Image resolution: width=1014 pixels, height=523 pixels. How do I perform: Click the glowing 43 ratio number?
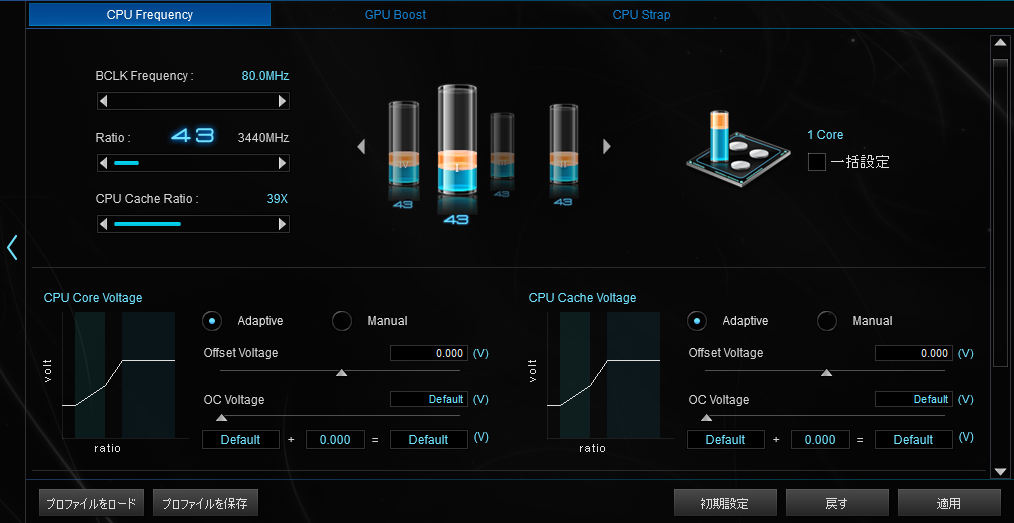tap(192, 136)
